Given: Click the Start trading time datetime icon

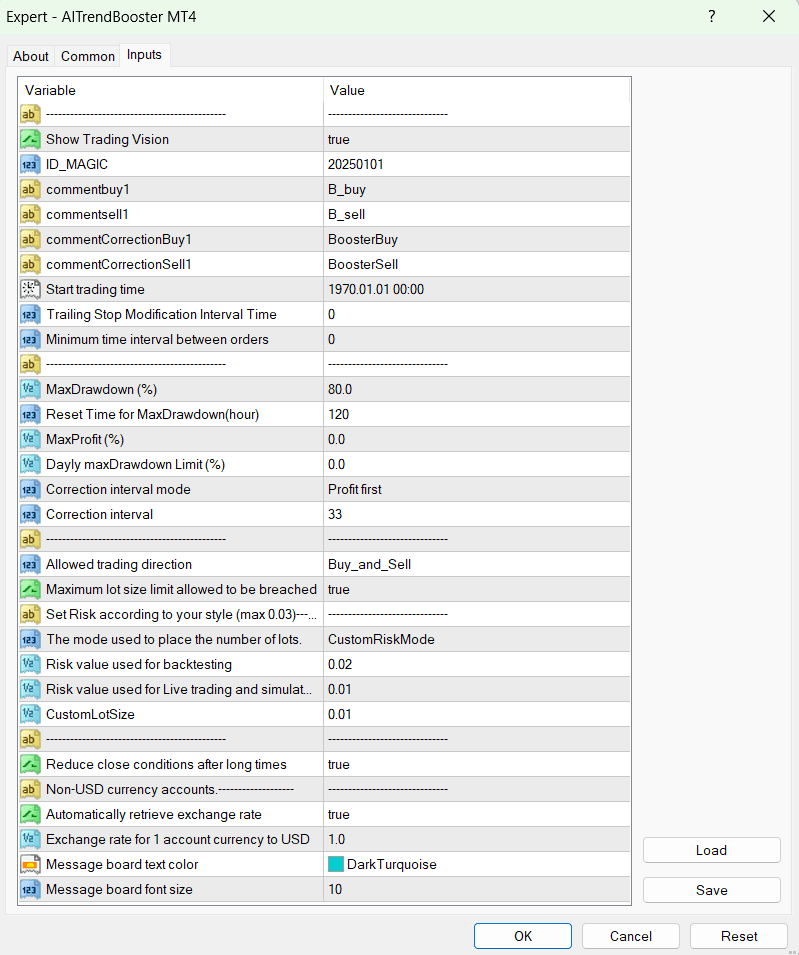Looking at the screenshot, I should point(30,289).
